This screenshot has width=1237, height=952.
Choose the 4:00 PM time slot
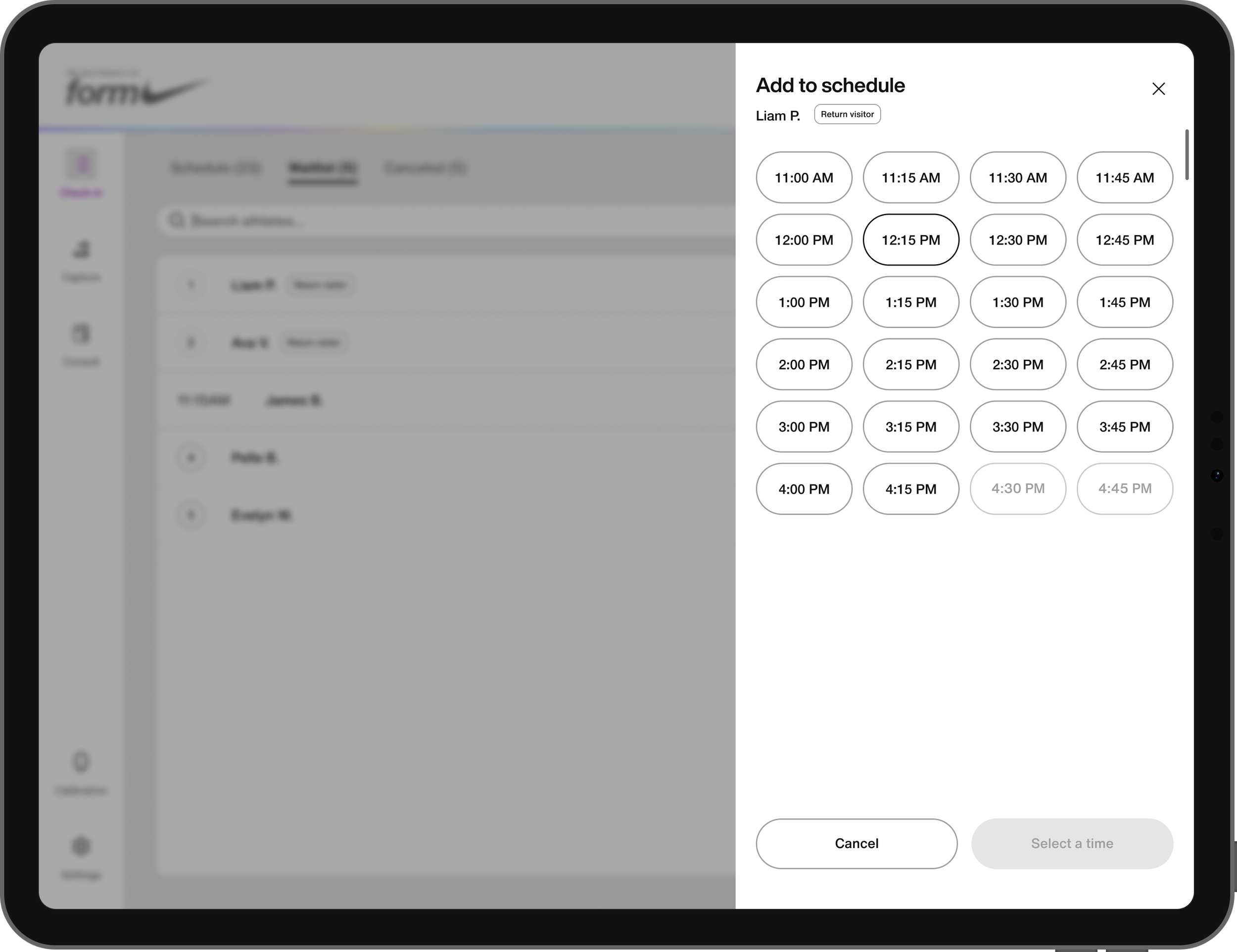coord(804,489)
